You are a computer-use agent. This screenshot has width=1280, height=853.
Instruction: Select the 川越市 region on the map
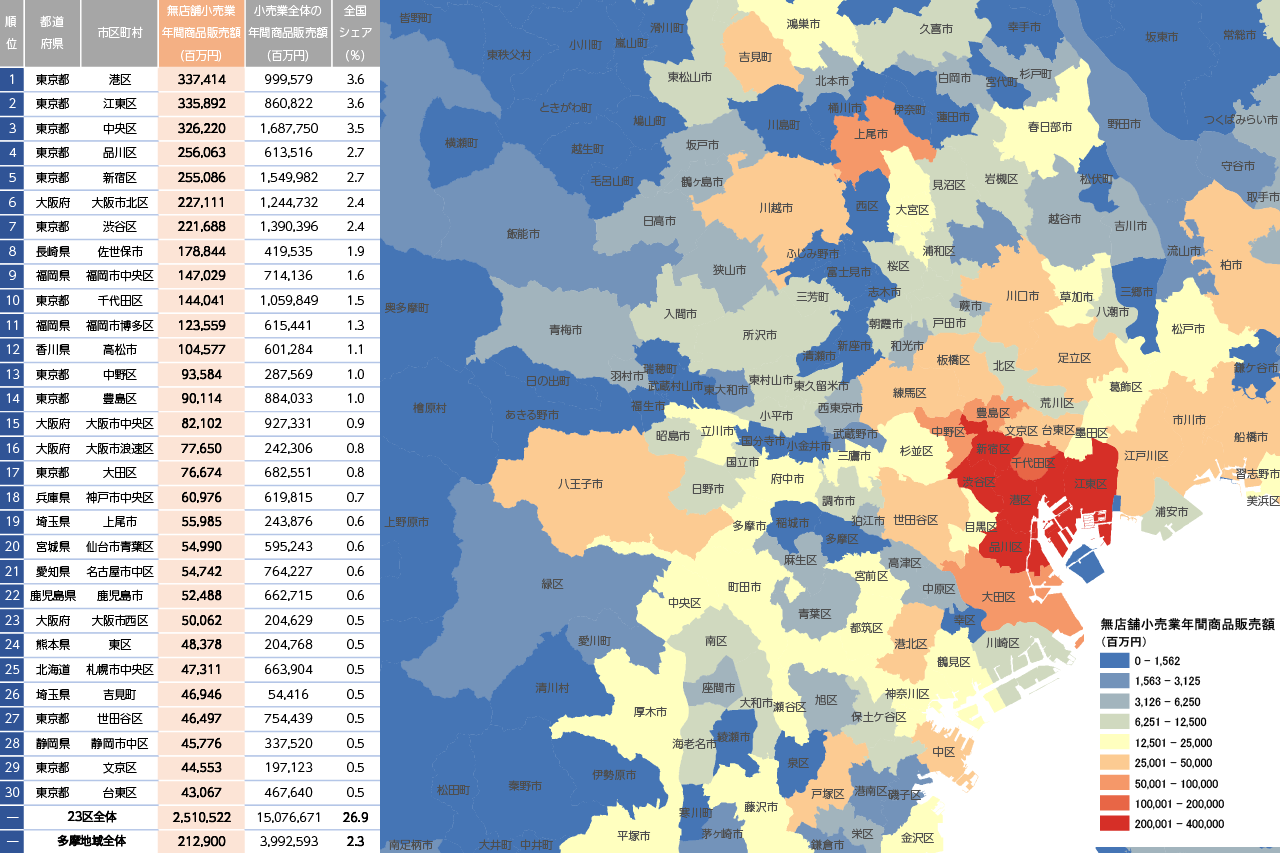coord(775,208)
